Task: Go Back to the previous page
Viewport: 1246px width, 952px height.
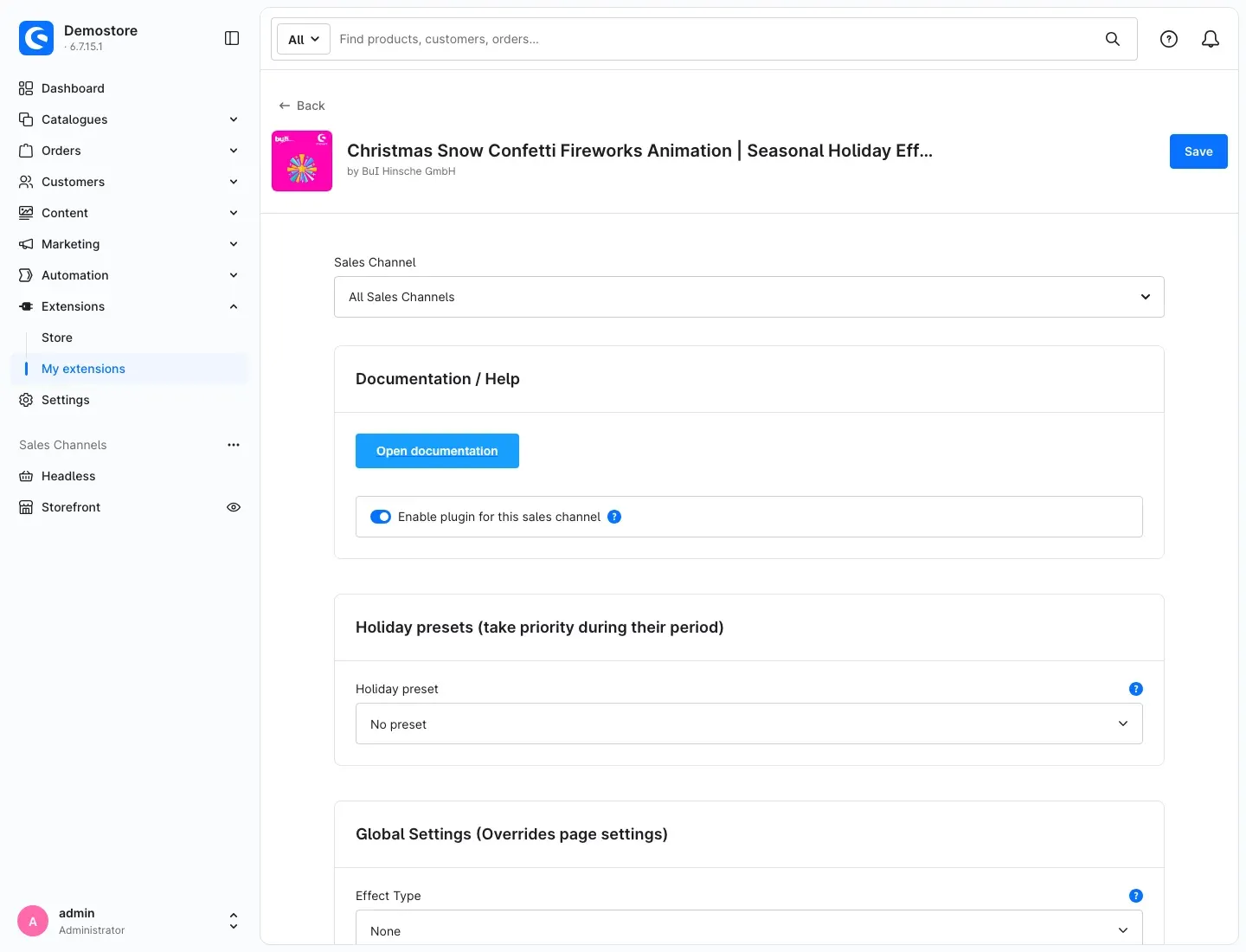Action: 301,106
